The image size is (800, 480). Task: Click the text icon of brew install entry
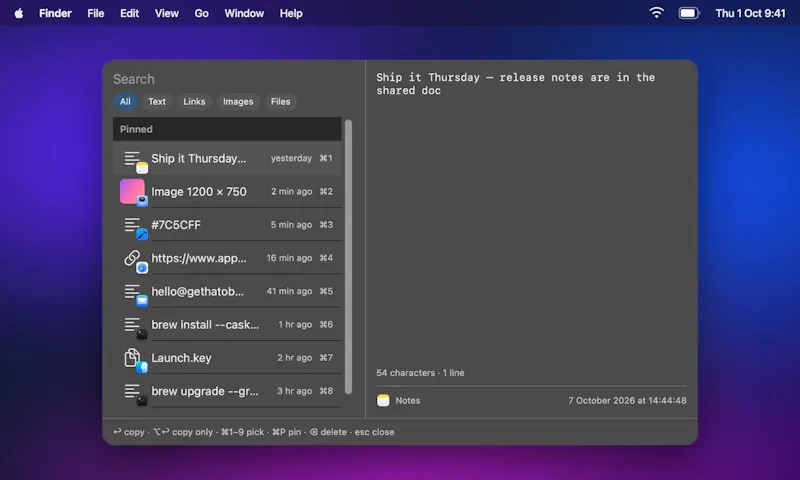(x=132, y=324)
